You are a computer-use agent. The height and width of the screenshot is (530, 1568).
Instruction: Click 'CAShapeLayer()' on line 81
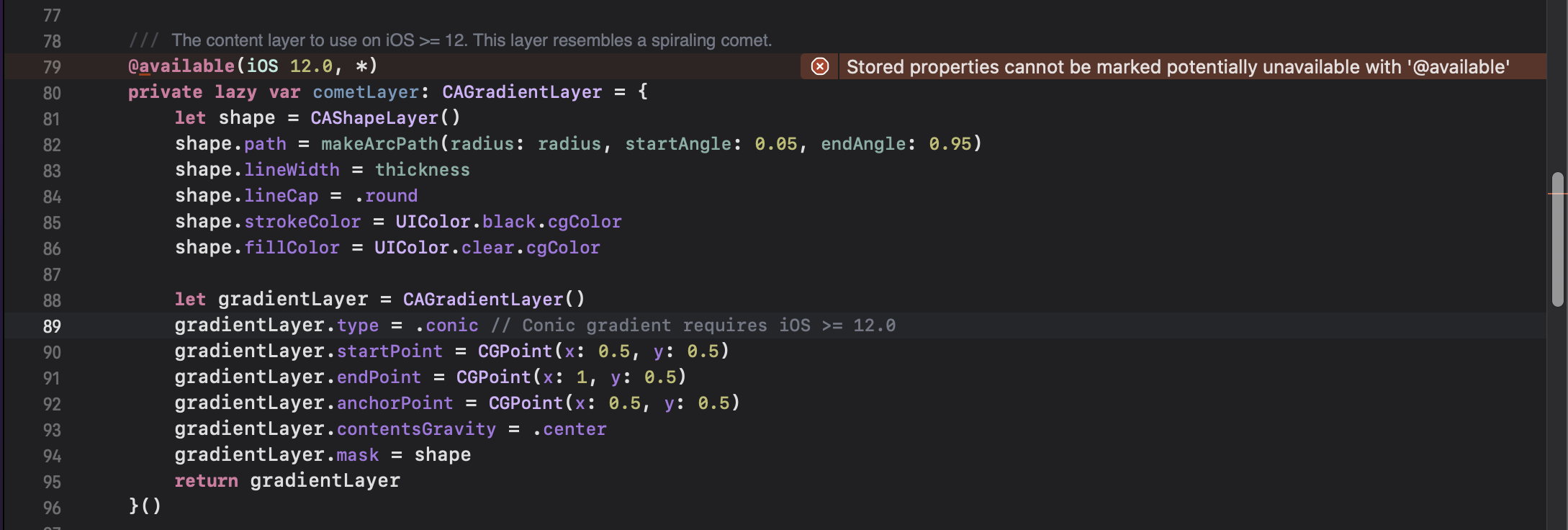point(385,118)
